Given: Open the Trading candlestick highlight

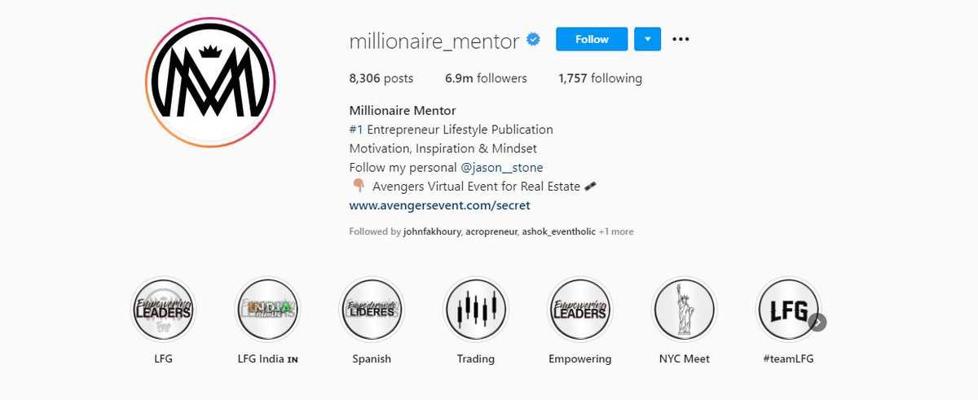Looking at the screenshot, I should coord(476,310).
